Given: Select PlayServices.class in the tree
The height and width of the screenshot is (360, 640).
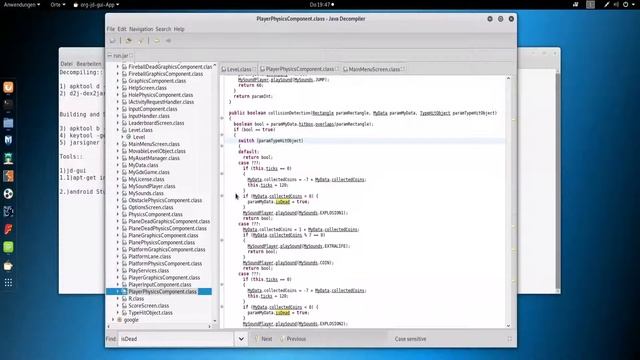Looking at the screenshot, I should click(x=149, y=271).
